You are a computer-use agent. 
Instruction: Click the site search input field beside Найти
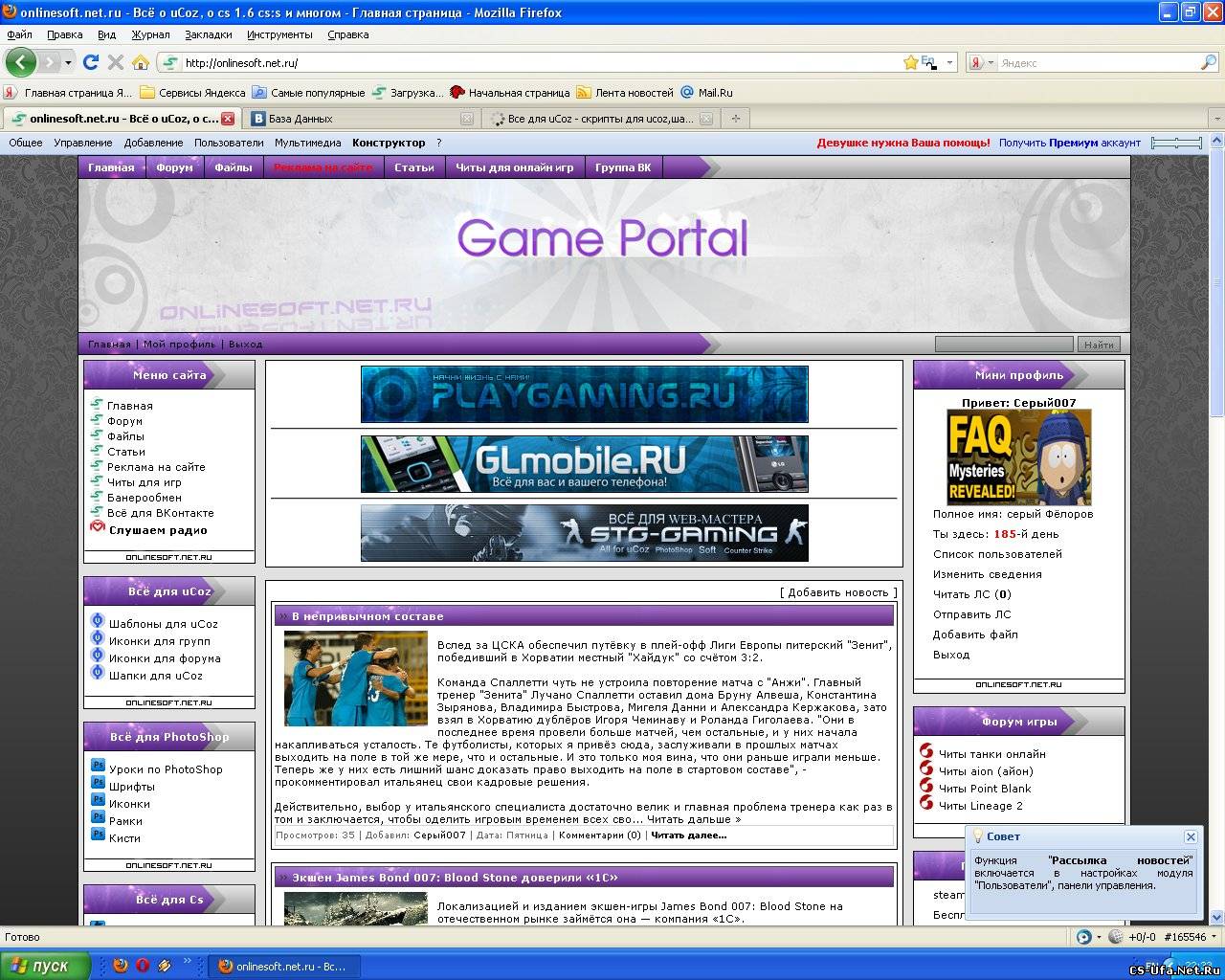pos(1003,345)
